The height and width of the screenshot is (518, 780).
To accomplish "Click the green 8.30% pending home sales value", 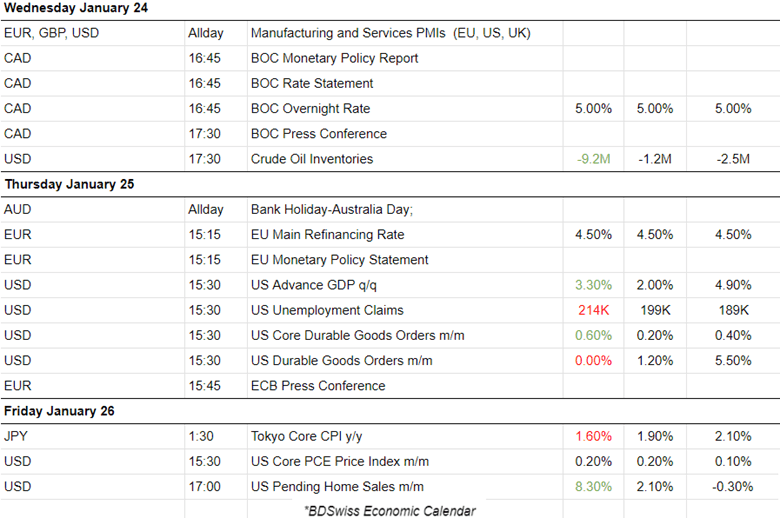I will [593, 486].
